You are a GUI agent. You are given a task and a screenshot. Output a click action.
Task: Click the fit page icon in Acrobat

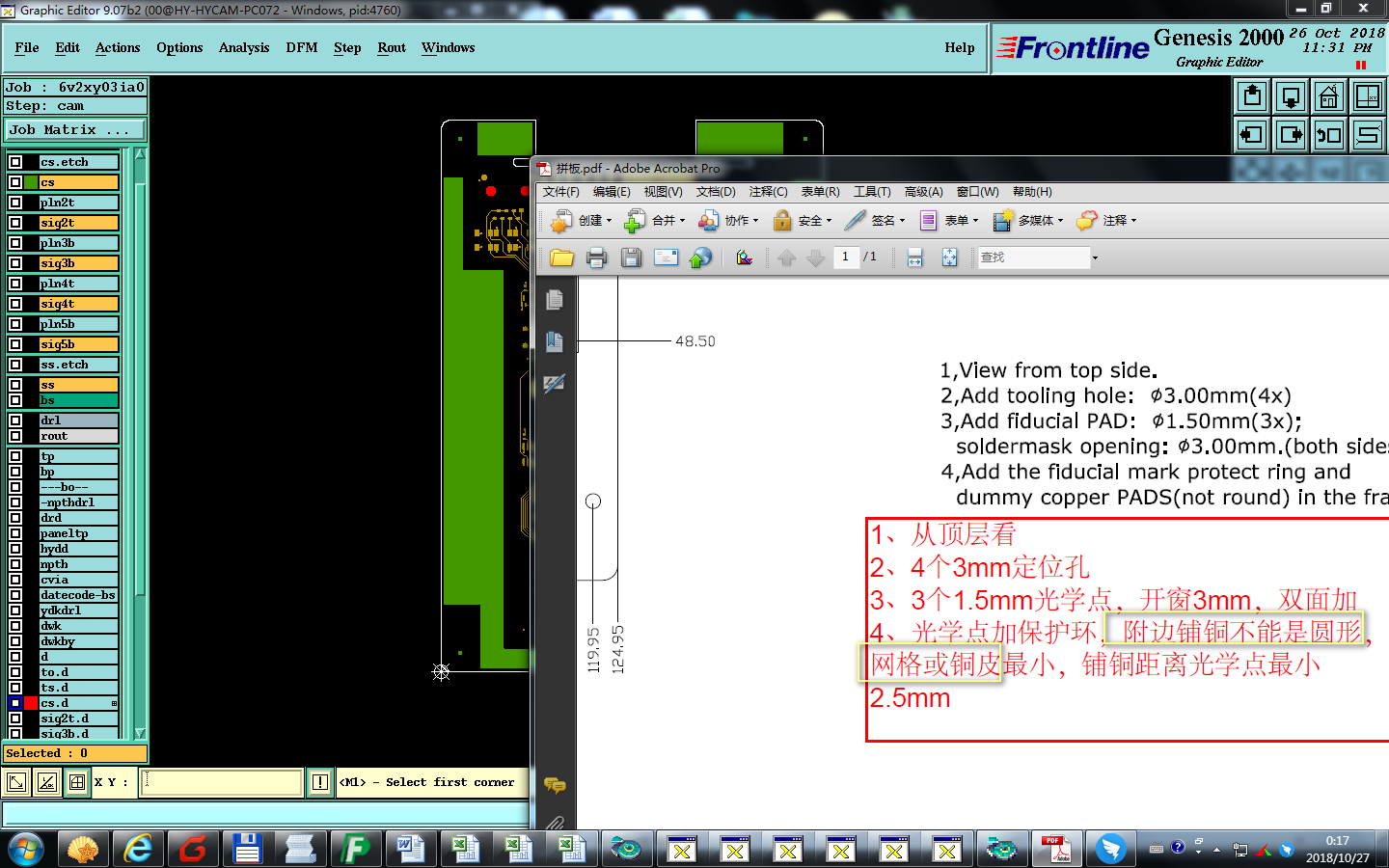coord(950,258)
